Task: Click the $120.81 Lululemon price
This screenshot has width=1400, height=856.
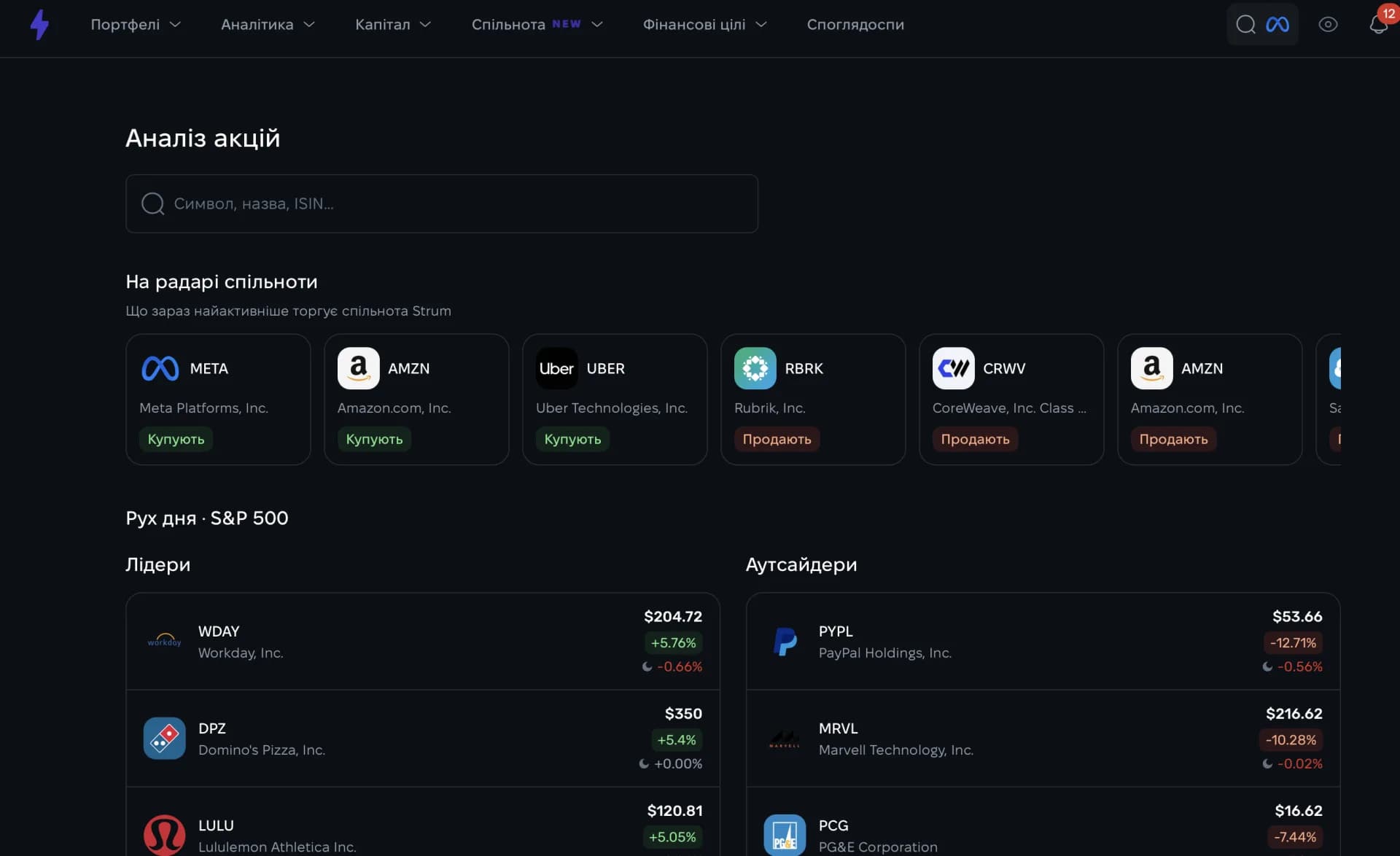Action: point(674,810)
